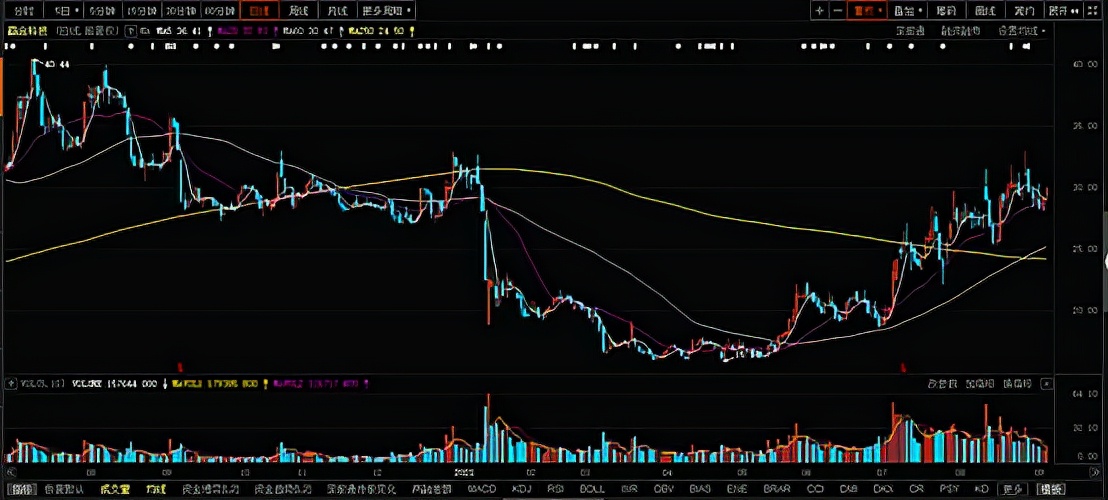Zoom in the chart with plus icon
1108x500 pixels.
[x=820, y=11]
